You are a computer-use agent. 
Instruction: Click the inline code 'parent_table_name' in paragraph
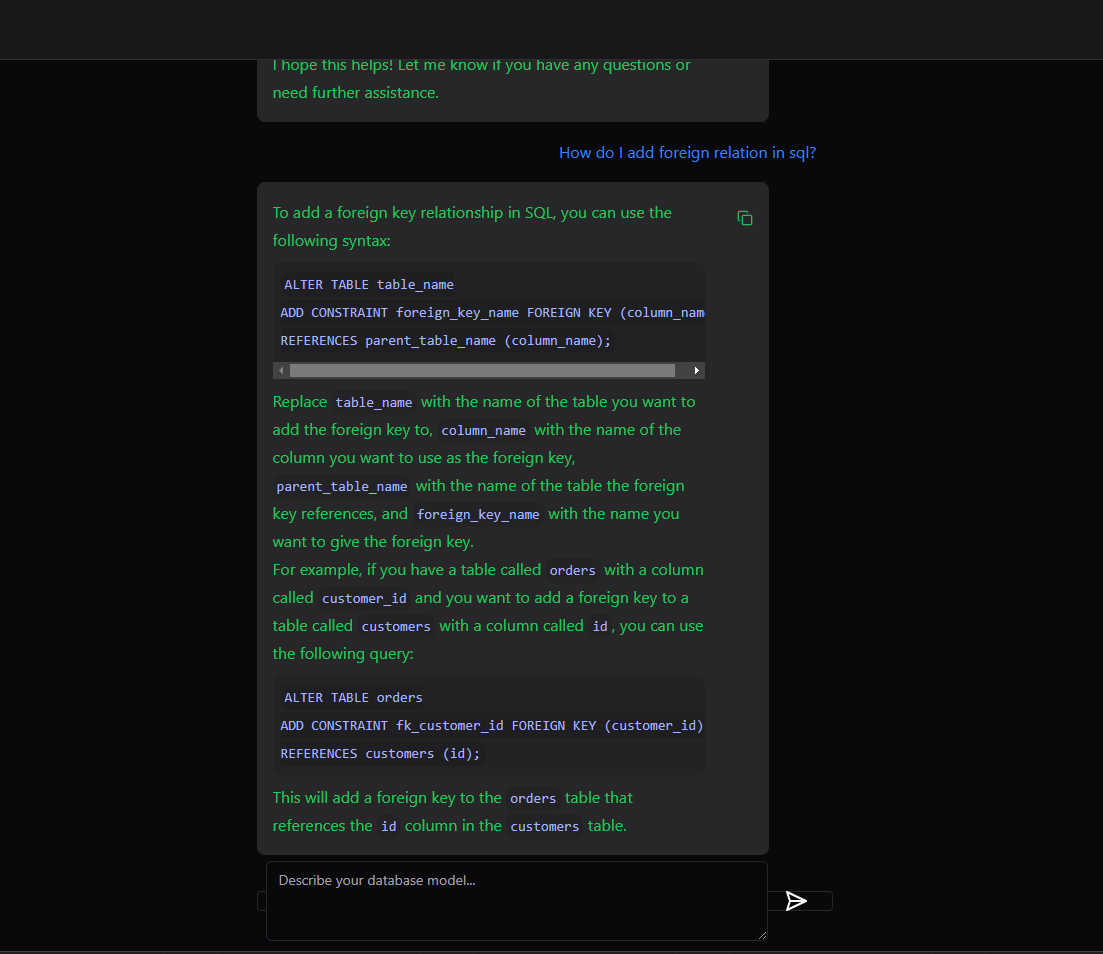click(x=342, y=486)
